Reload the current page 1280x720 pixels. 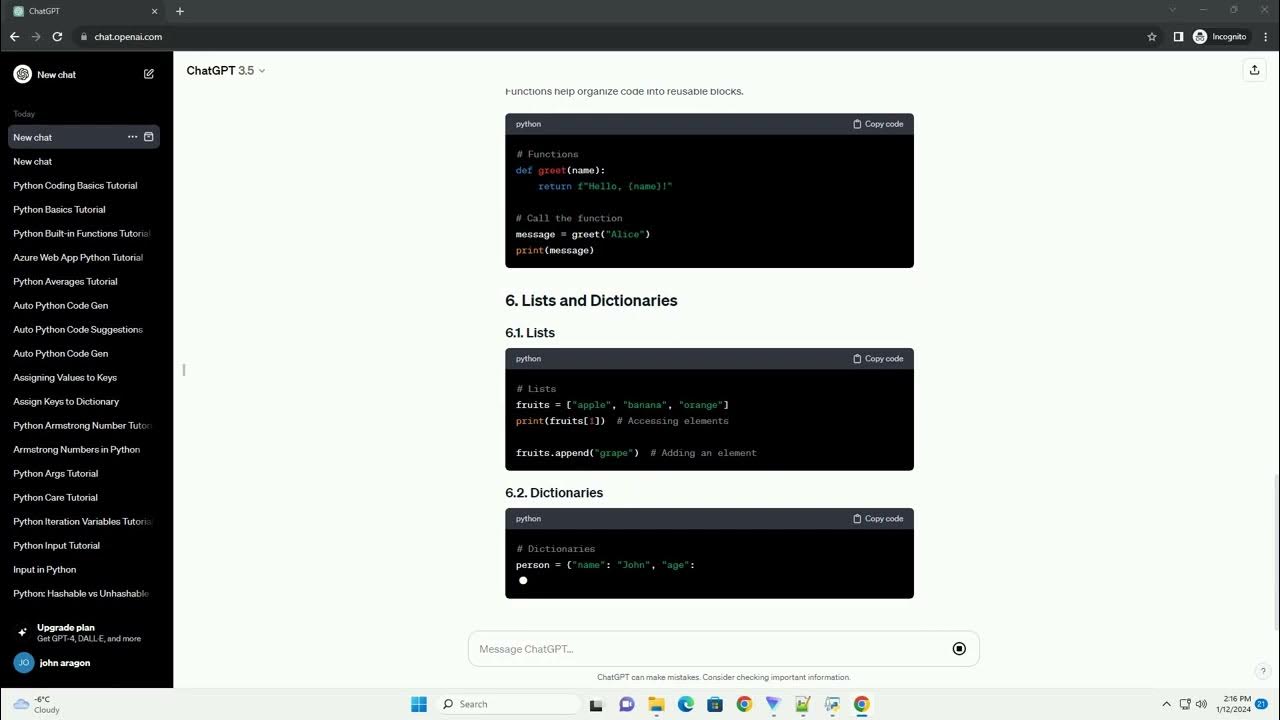[58, 37]
